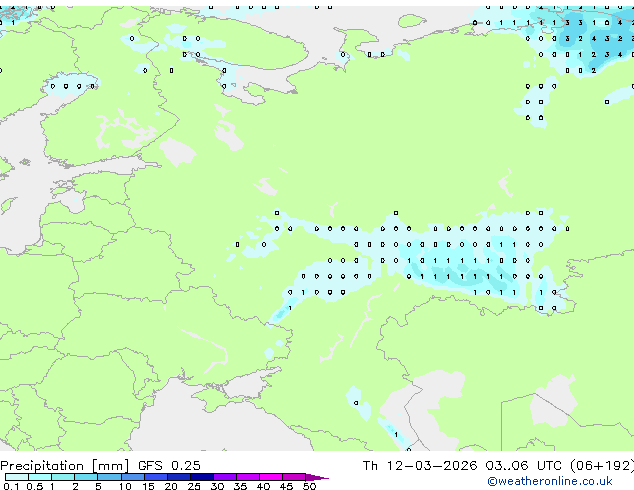Click the above-50 legend arrow tip
634x490 pixels.
pyautogui.click(x=317, y=478)
